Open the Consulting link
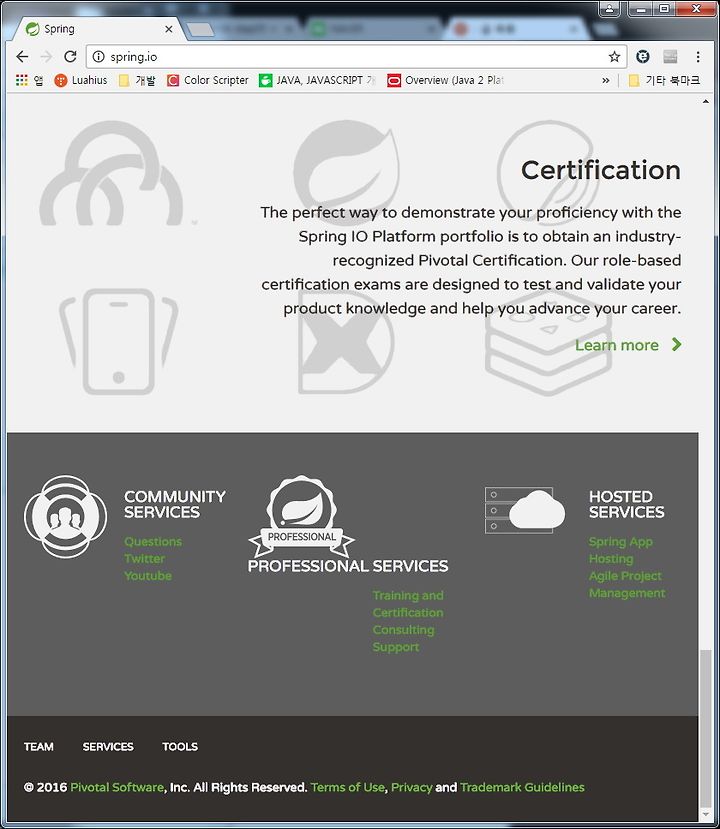Viewport: 720px width, 829px height. coord(403,630)
